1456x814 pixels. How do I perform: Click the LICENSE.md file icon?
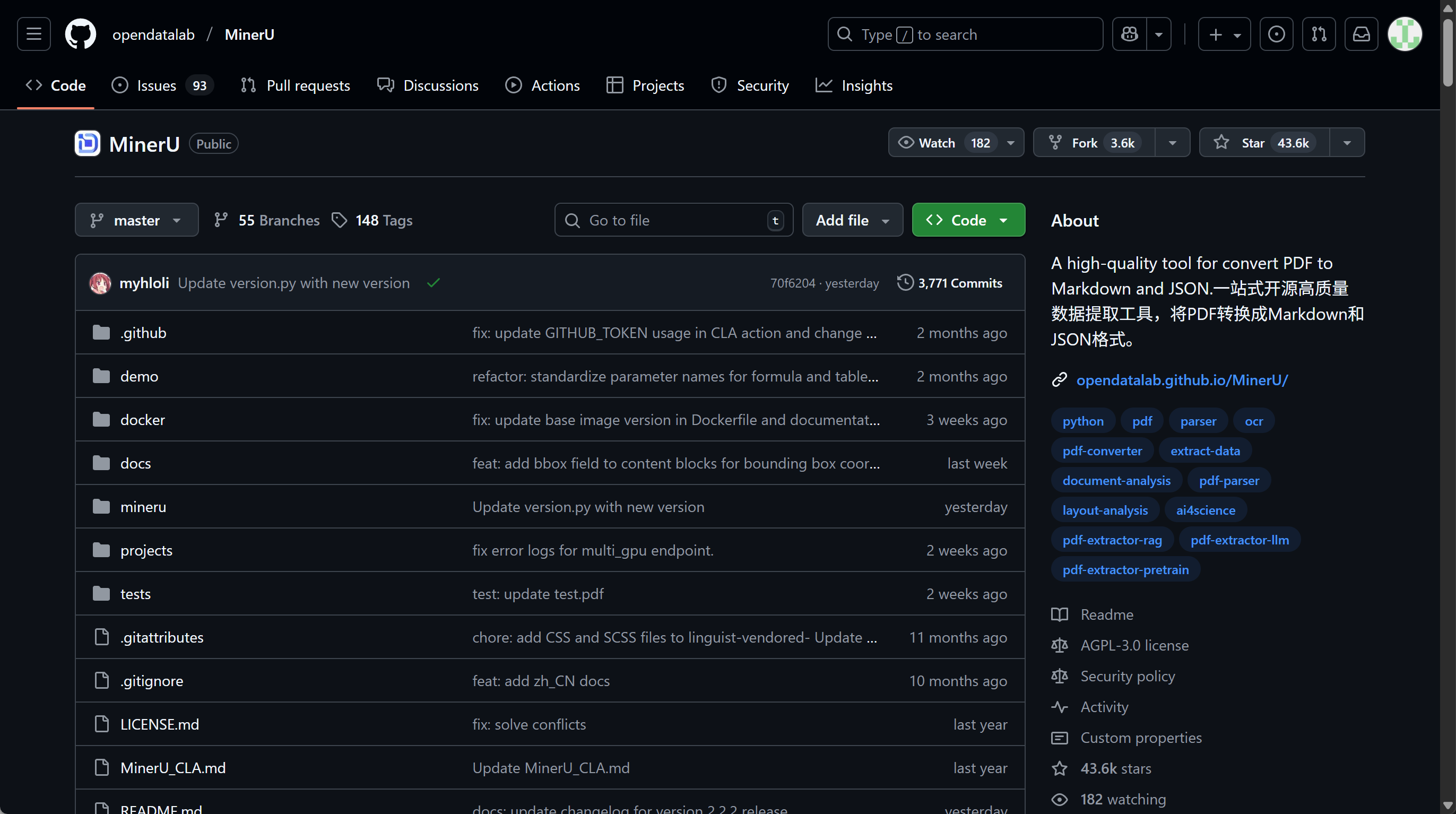click(102, 724)
